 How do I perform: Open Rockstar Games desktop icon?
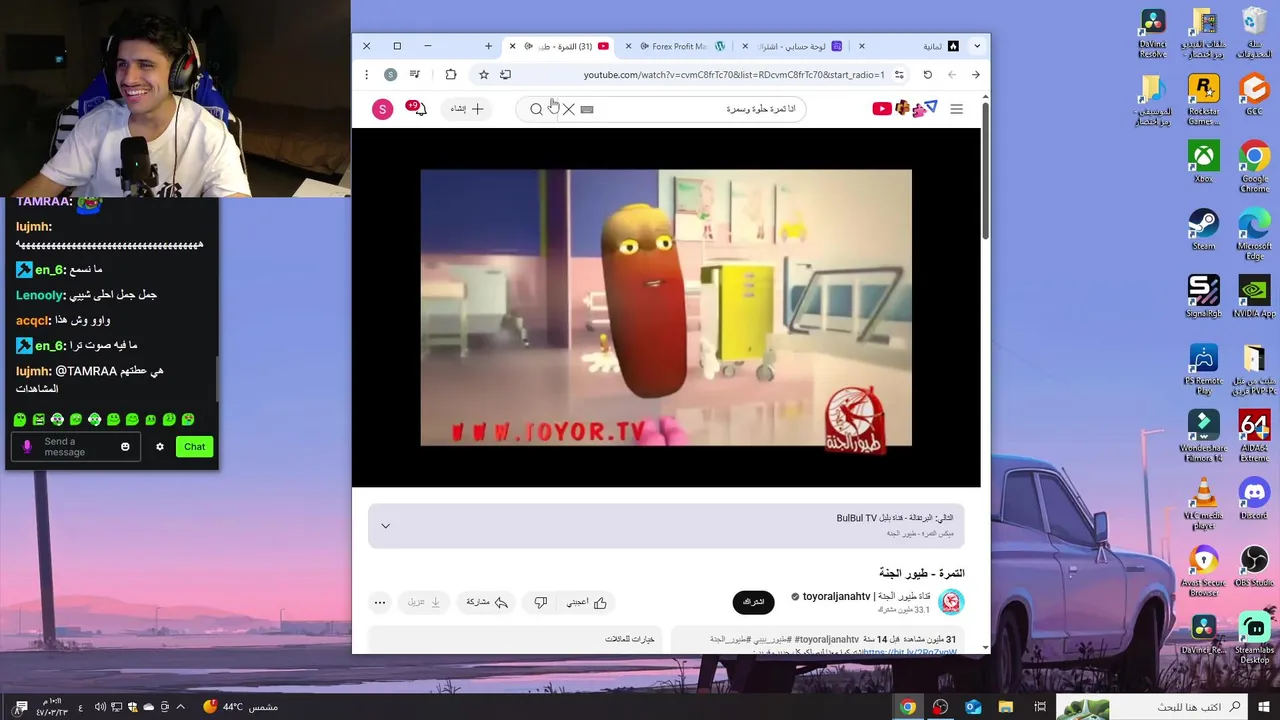point(1203,100)
